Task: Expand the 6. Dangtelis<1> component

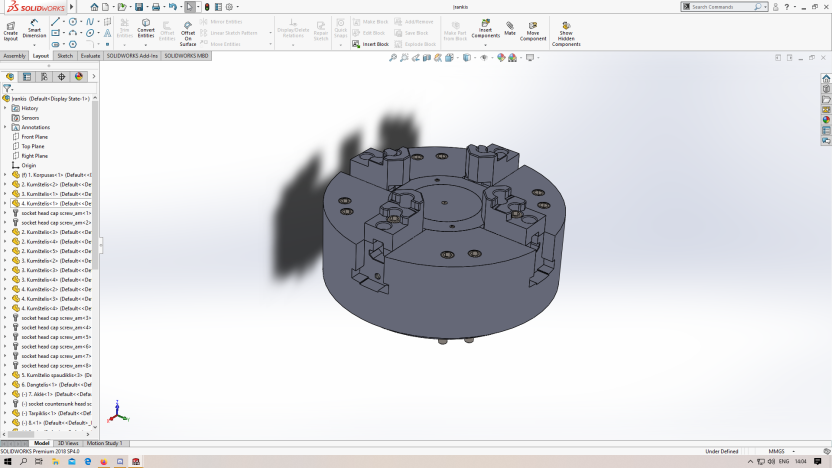Action: pos(5,385)
